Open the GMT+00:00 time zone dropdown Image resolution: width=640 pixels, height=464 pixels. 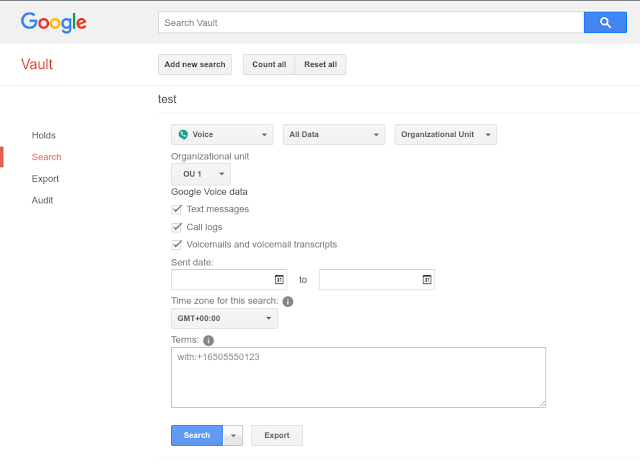tap(224, 319)
